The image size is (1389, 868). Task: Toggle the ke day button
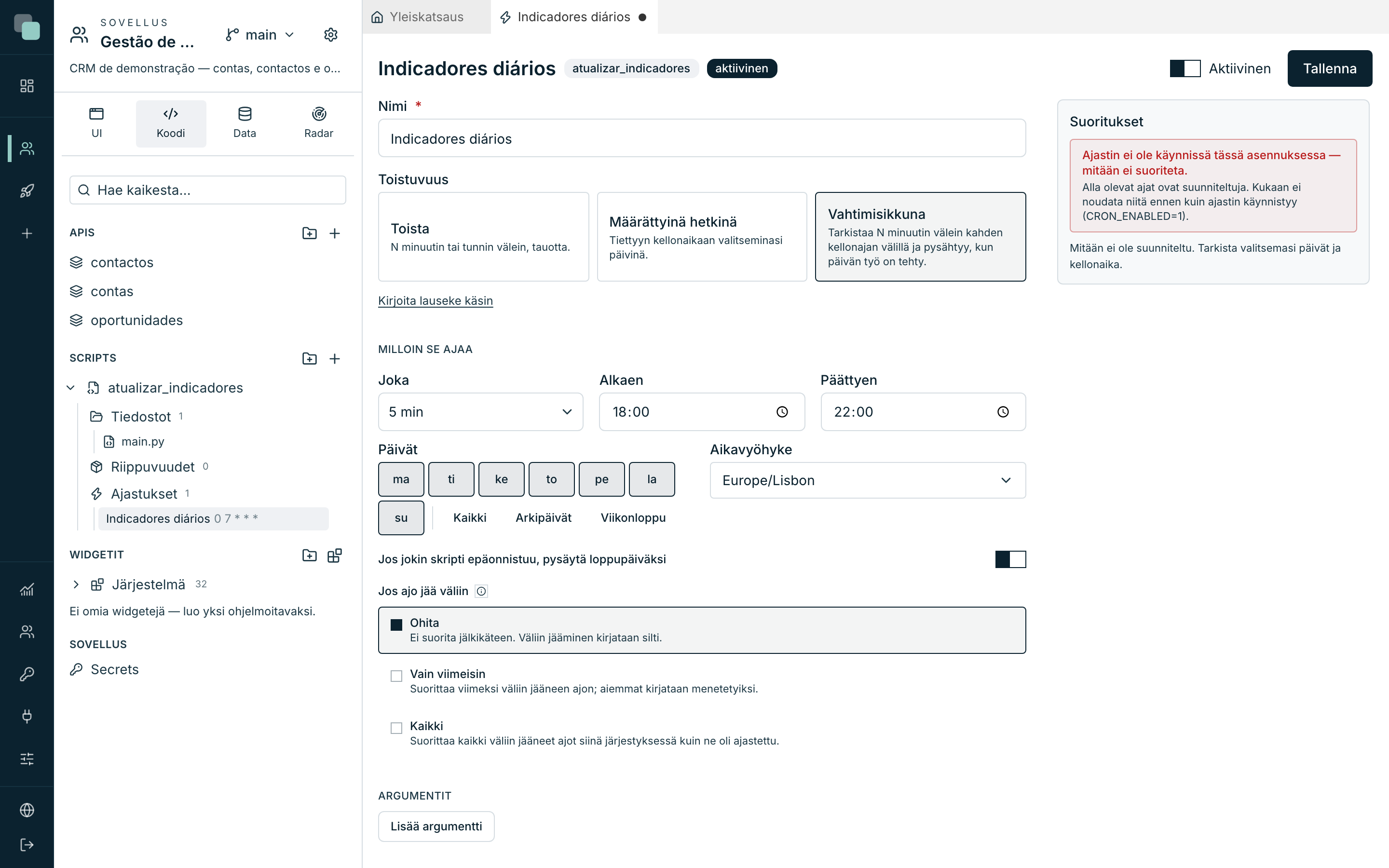tap(501, 479)
